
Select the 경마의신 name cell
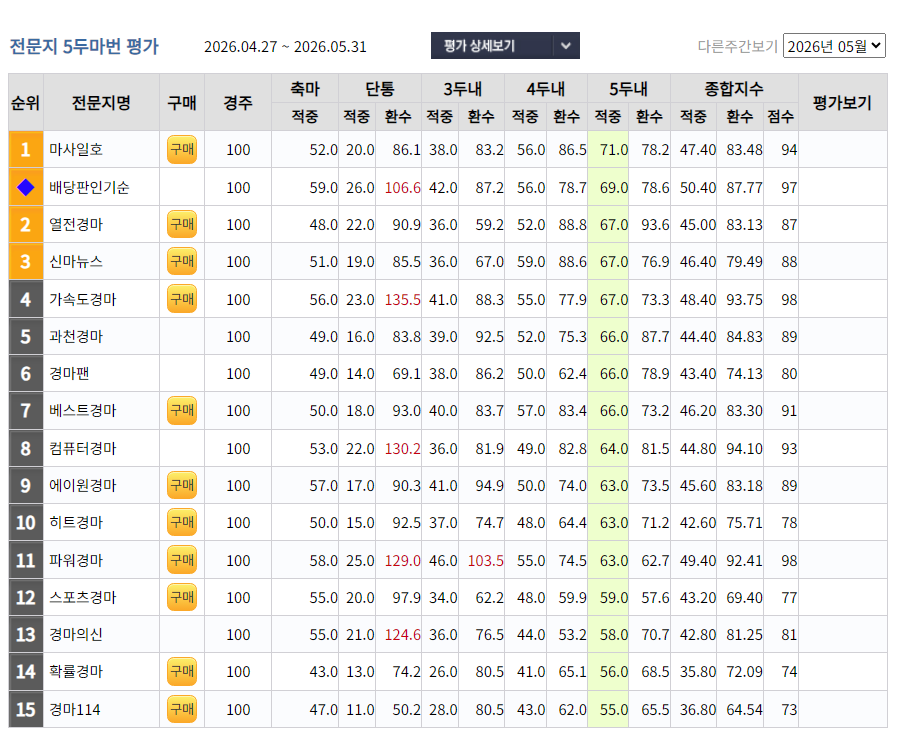(101, 634)
